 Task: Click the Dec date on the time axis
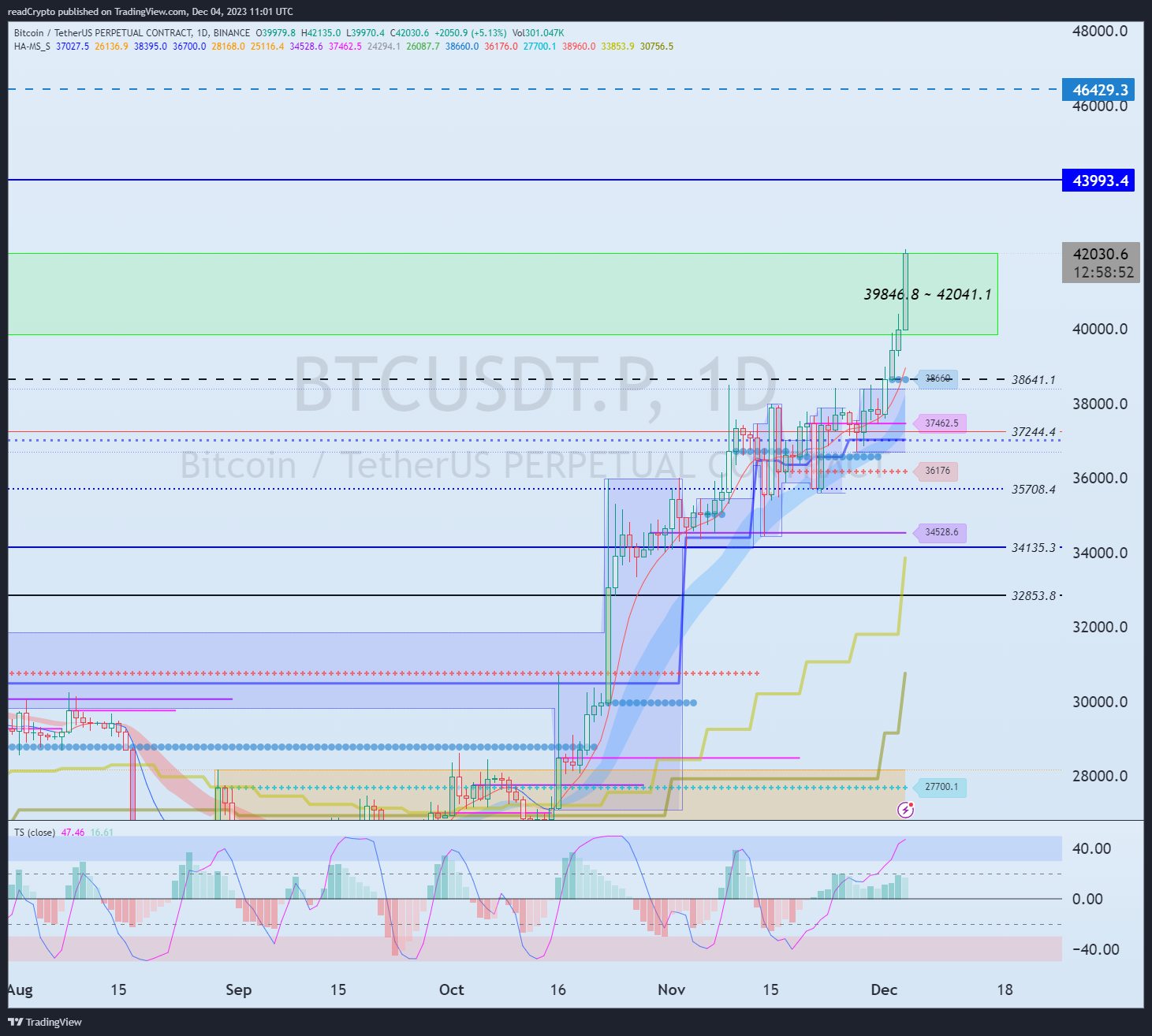point(884,990)
